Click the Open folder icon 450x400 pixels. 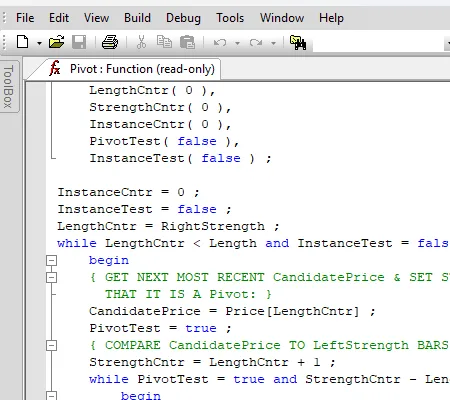click(x=56, y=42)
